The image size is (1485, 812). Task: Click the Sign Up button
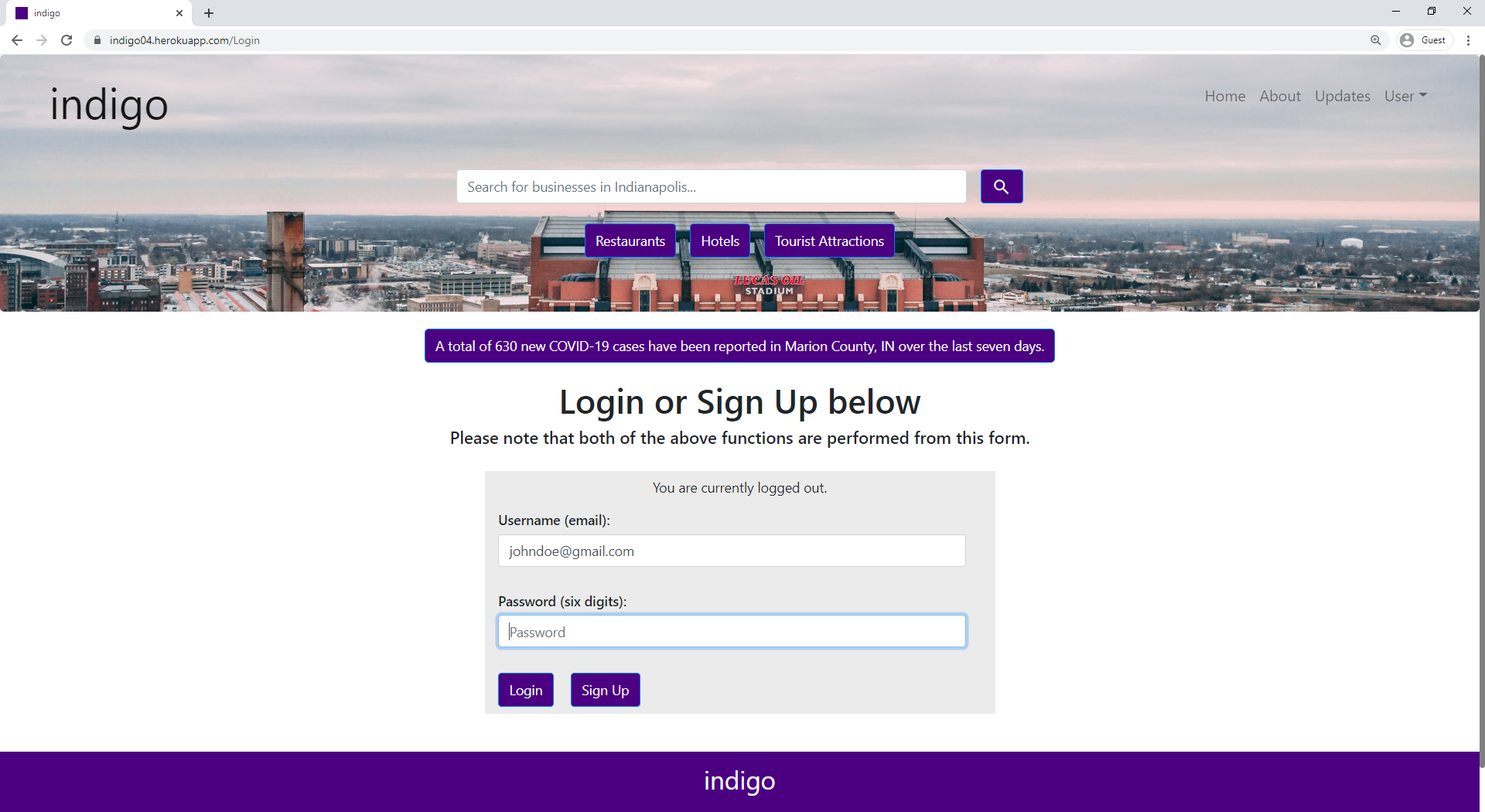[x=605, y=690]
